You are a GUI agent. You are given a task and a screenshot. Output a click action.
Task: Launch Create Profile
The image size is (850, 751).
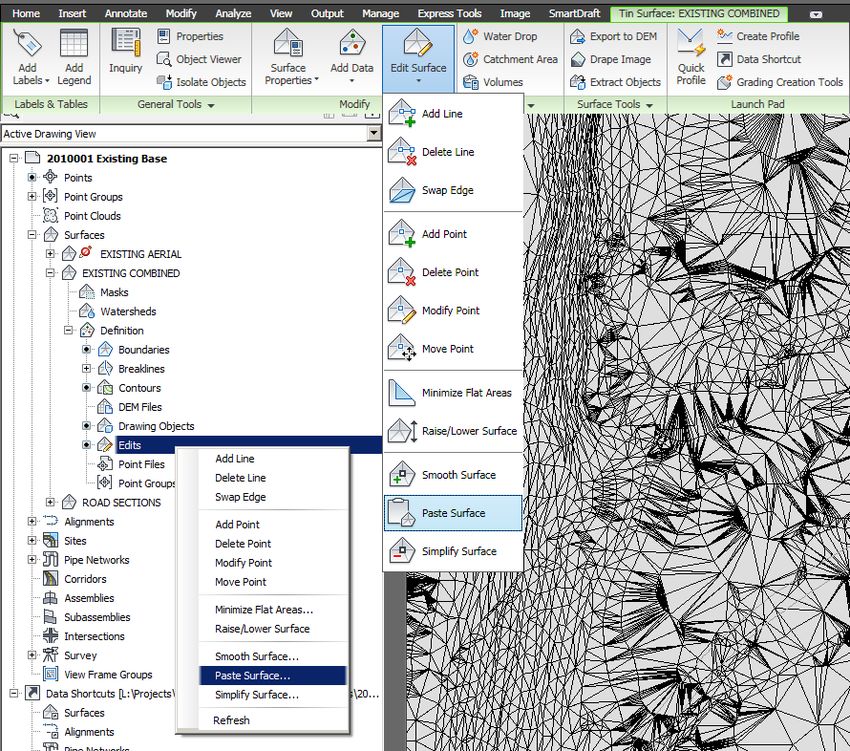tap(758, 36)
